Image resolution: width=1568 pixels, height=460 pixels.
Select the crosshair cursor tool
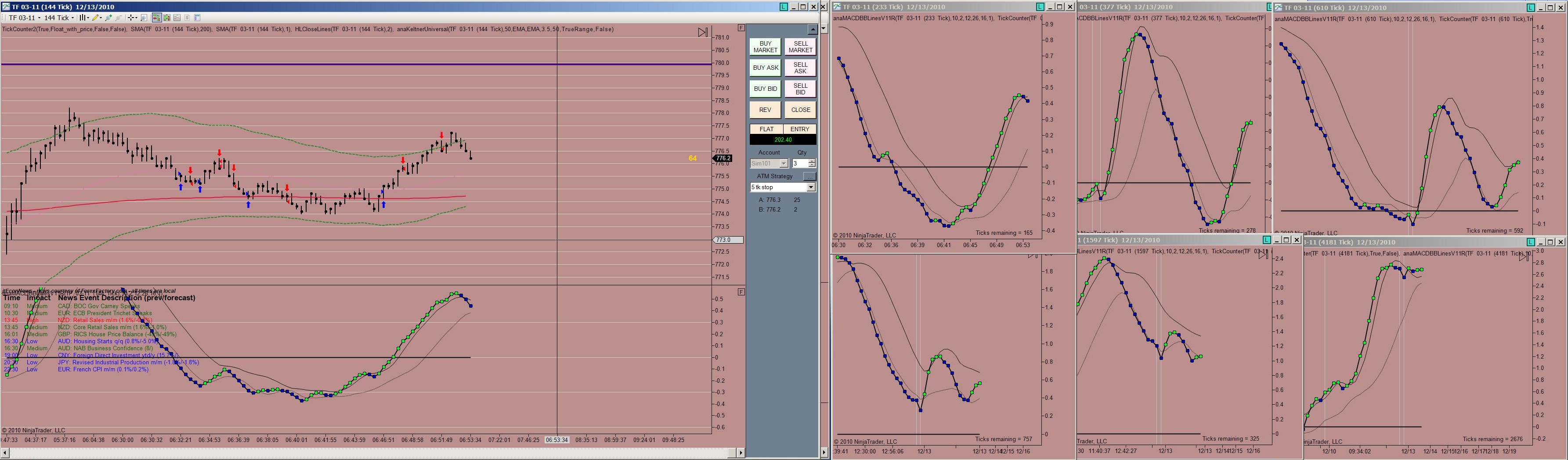point(132,18)
